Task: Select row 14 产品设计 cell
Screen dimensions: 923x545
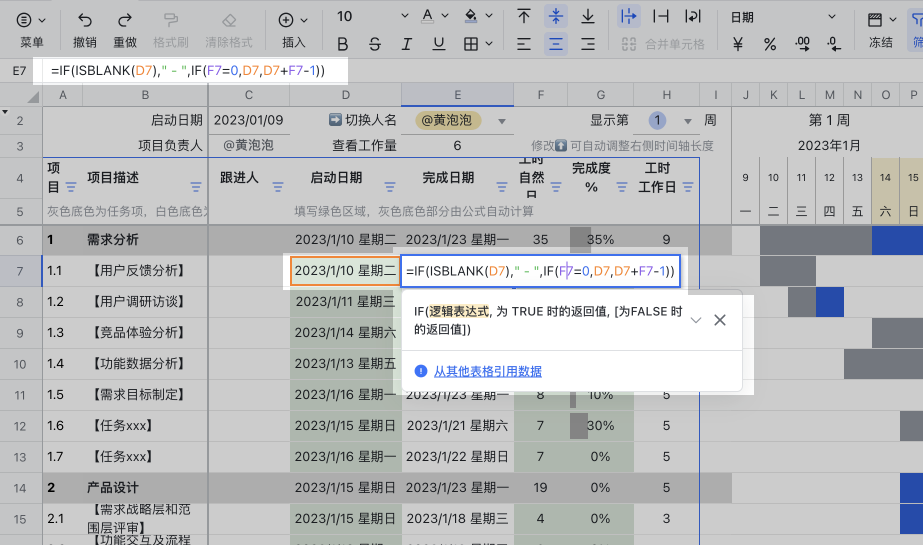Action: 146,487
